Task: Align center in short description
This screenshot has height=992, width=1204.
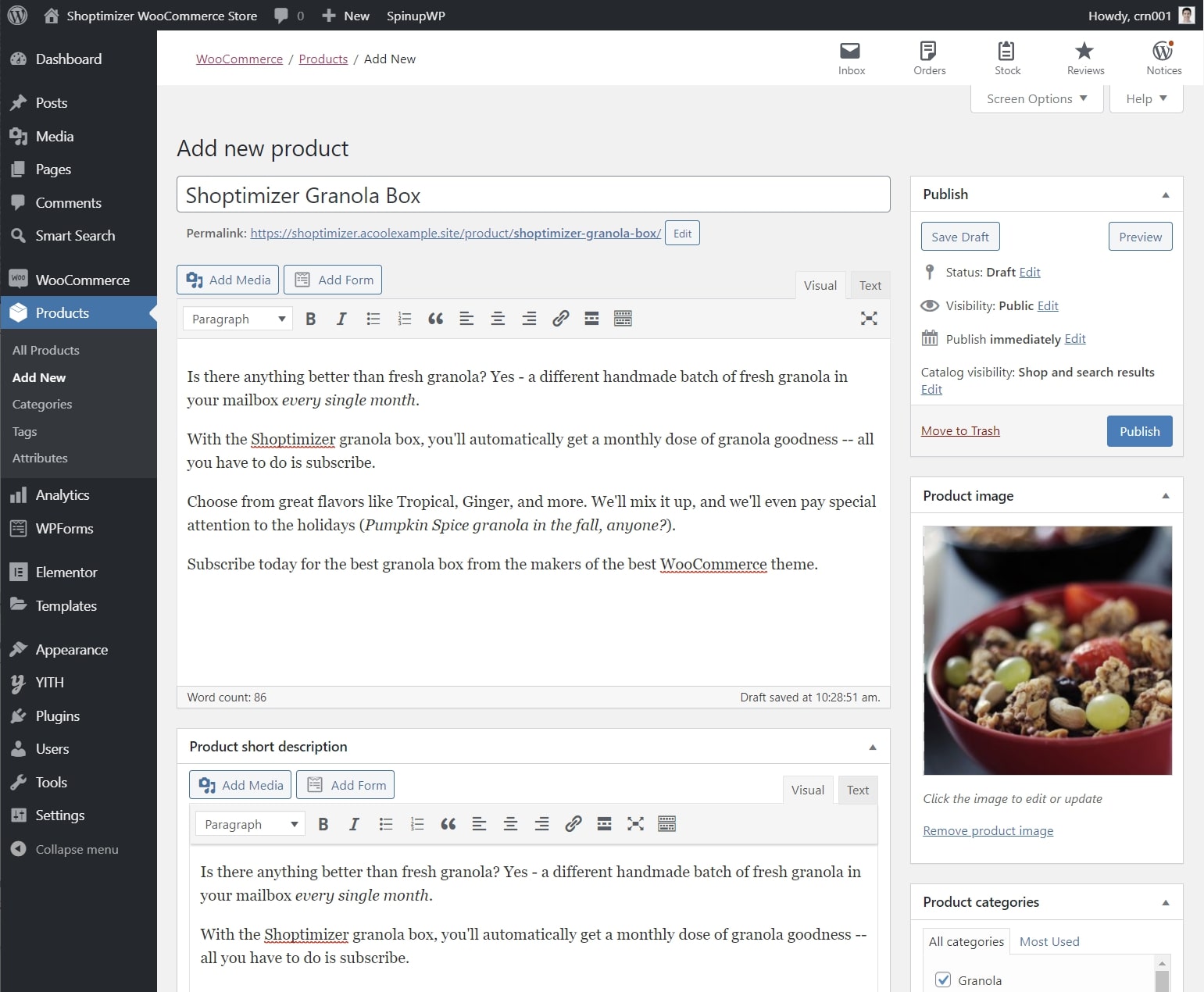Action: (x=510, y=824)
